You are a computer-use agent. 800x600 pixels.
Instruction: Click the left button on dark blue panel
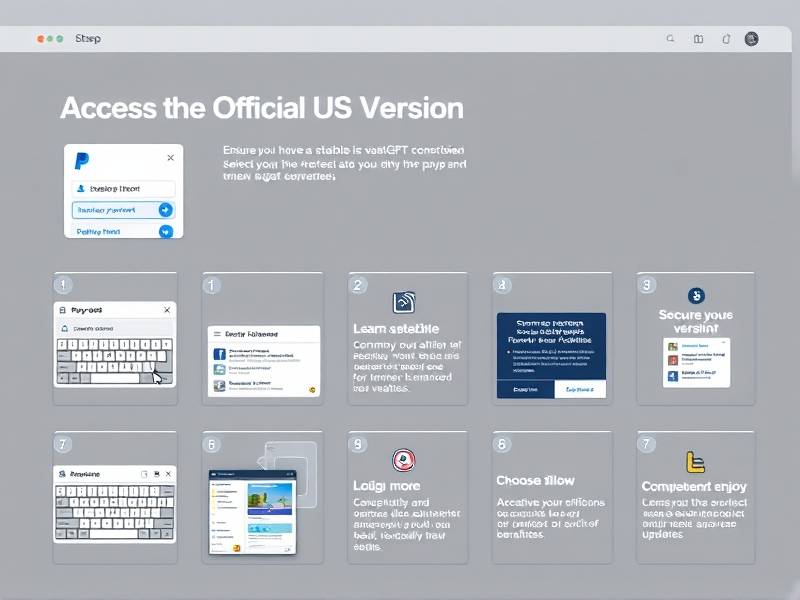524,389
